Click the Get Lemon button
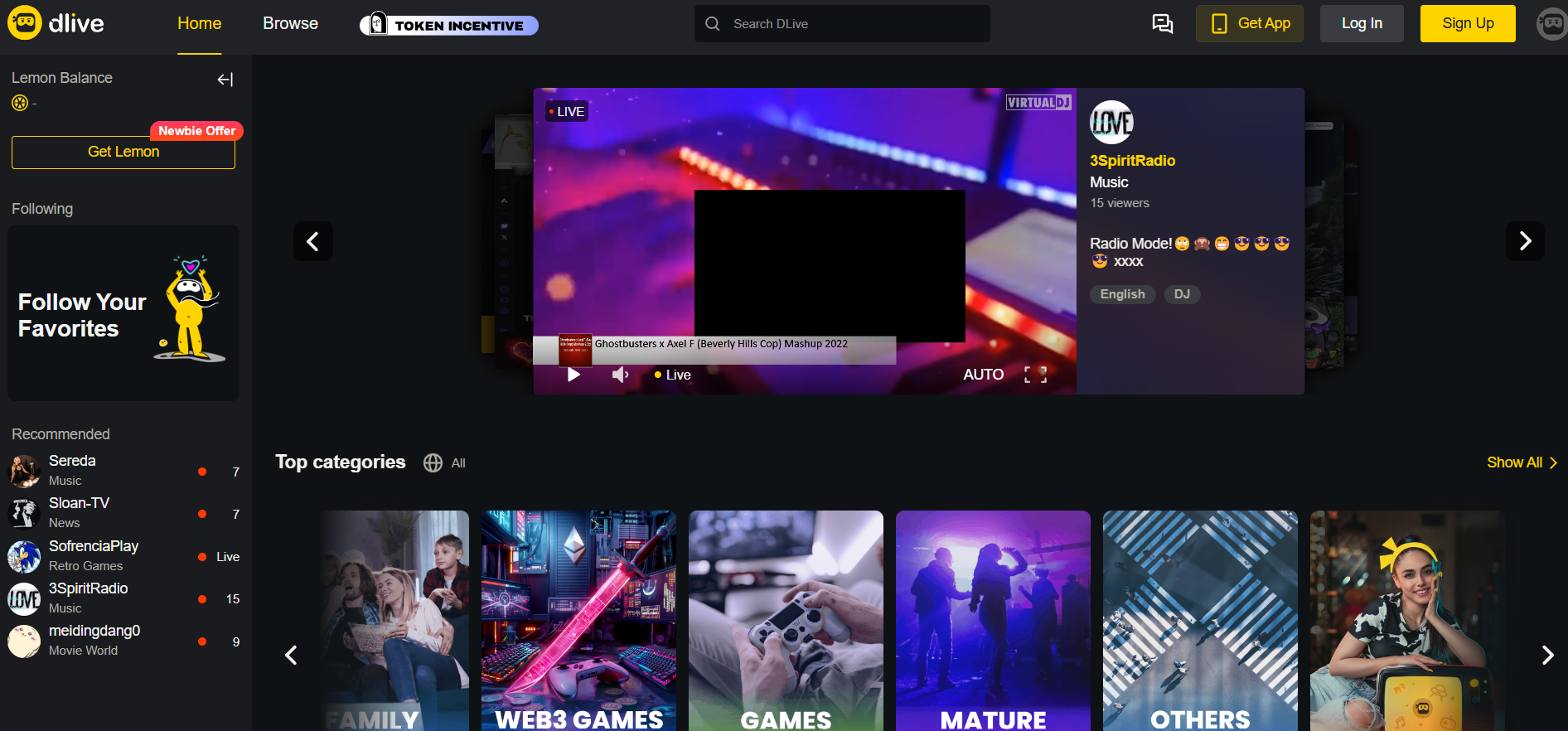Viewport: 1568px width, 731px height. (123, 152)
